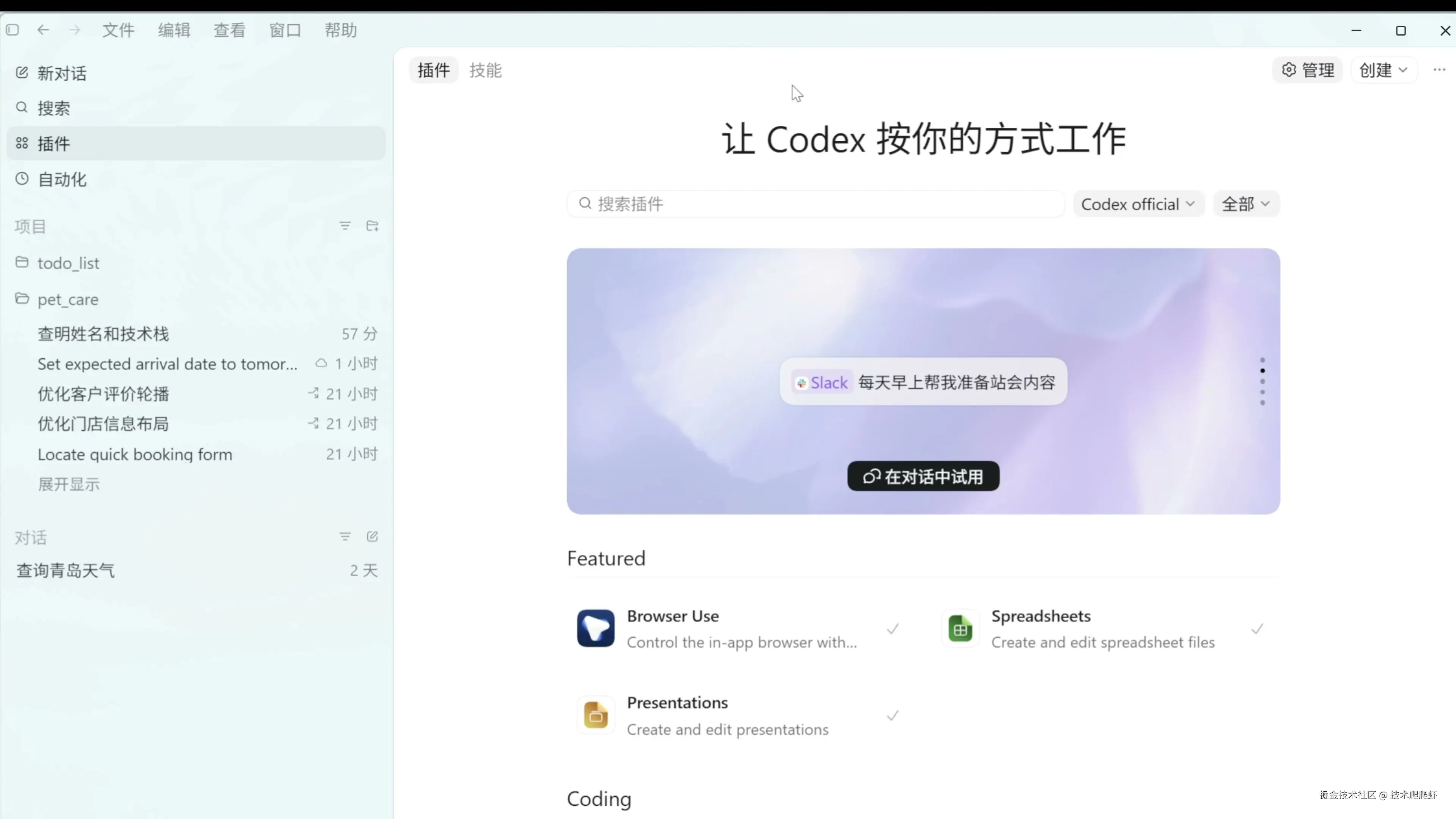
Task: Expand the 全部 category dropdown
Action: [x=1246, y=204]
